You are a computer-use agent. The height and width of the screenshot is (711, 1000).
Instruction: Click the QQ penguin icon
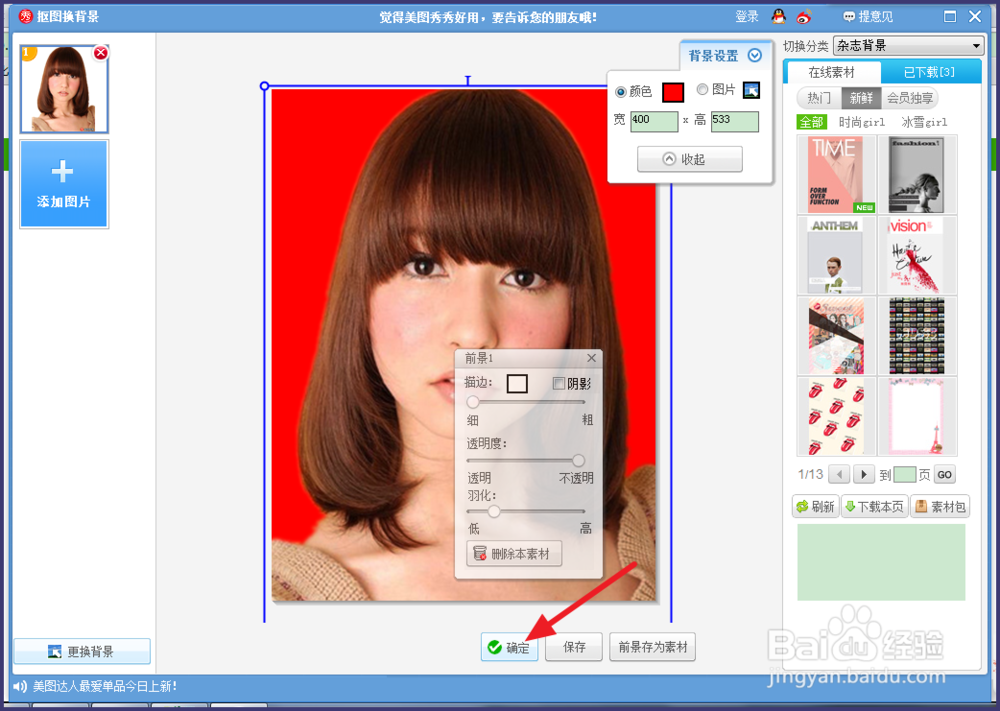pyautogui.click(x=779, y=17)
